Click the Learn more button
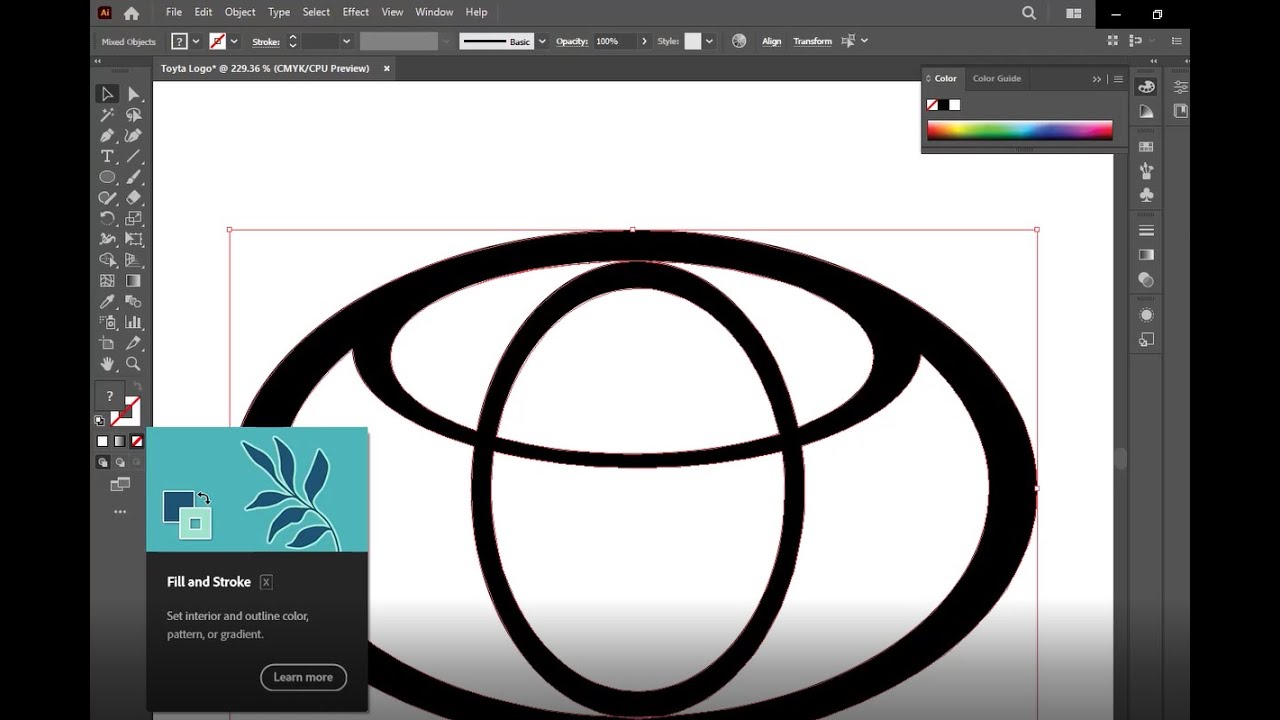This screenshot has height=720, width=1280. pos(303,677)
